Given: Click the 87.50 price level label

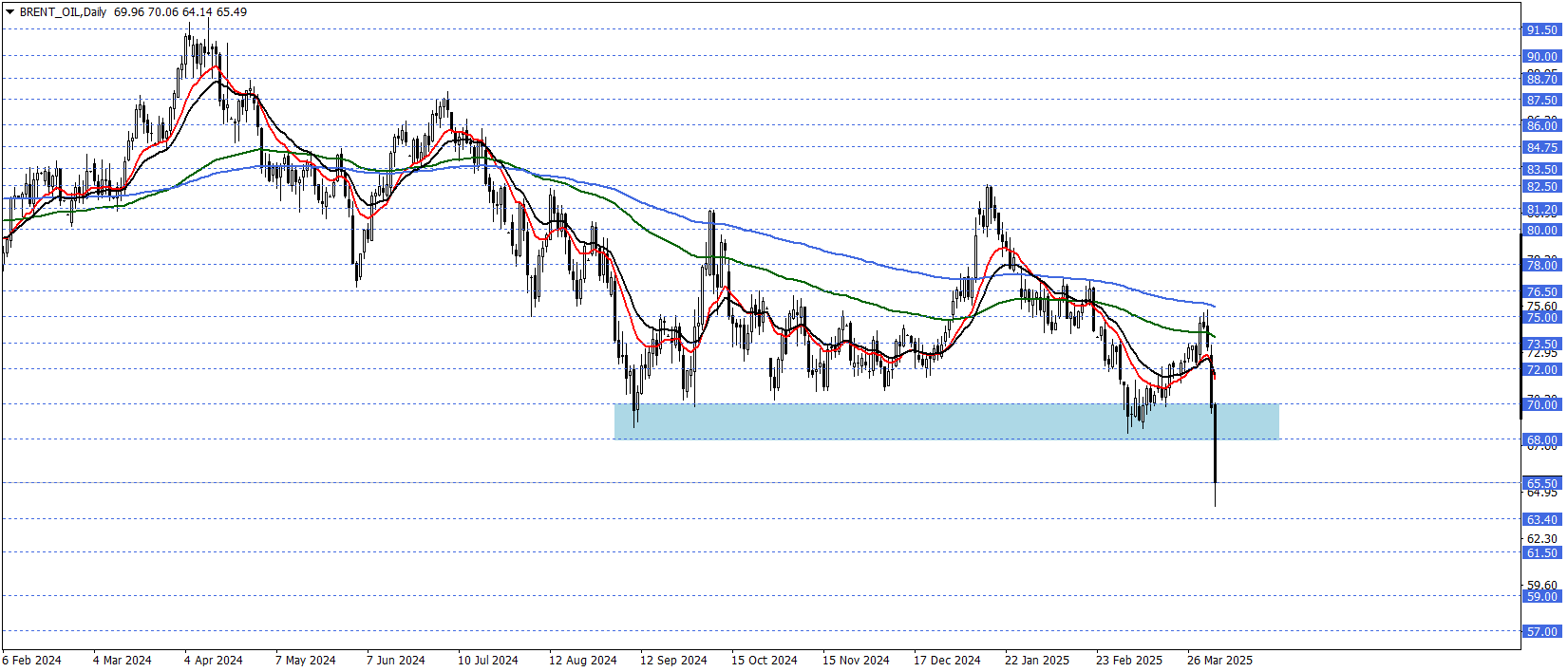Looking at the screenshot, I should [1542, 101].
